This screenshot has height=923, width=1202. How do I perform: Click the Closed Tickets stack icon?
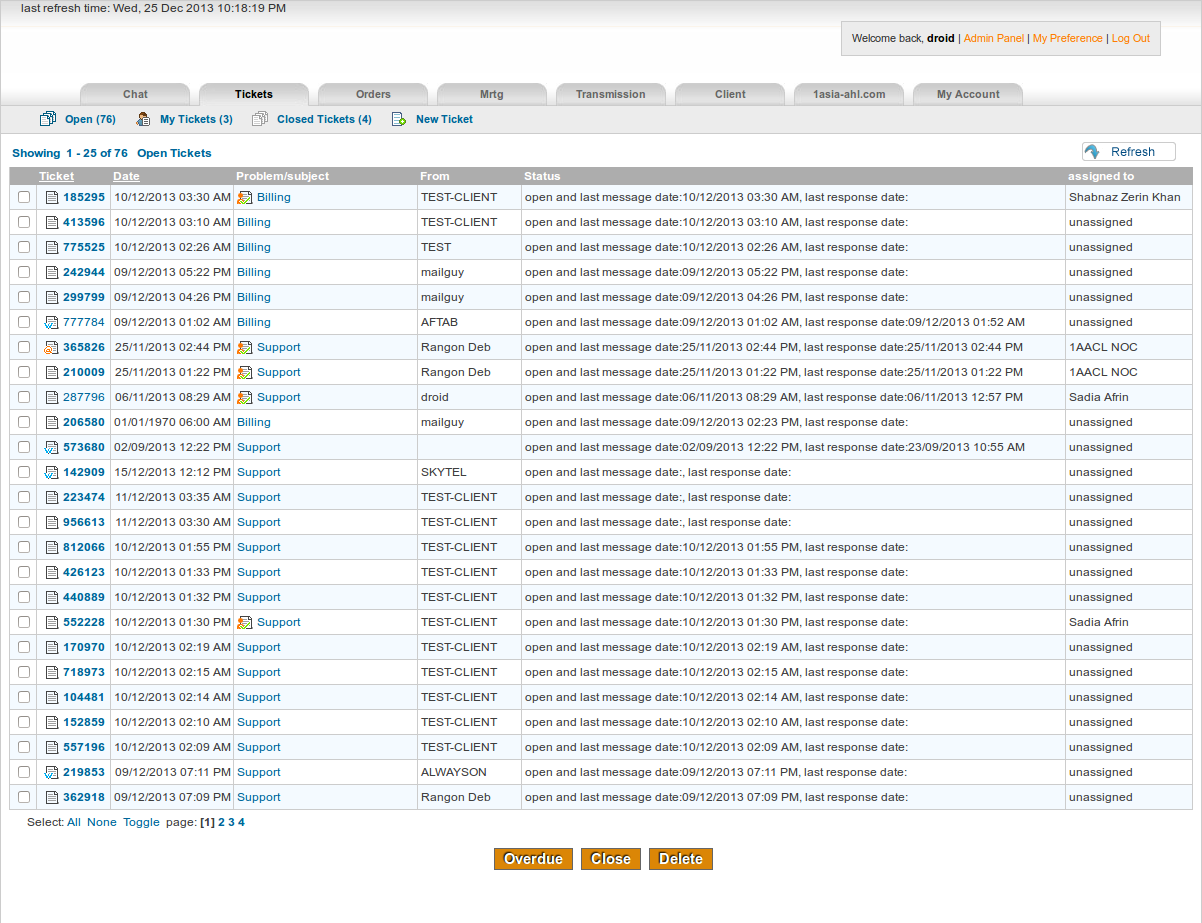tap(260, 118)
